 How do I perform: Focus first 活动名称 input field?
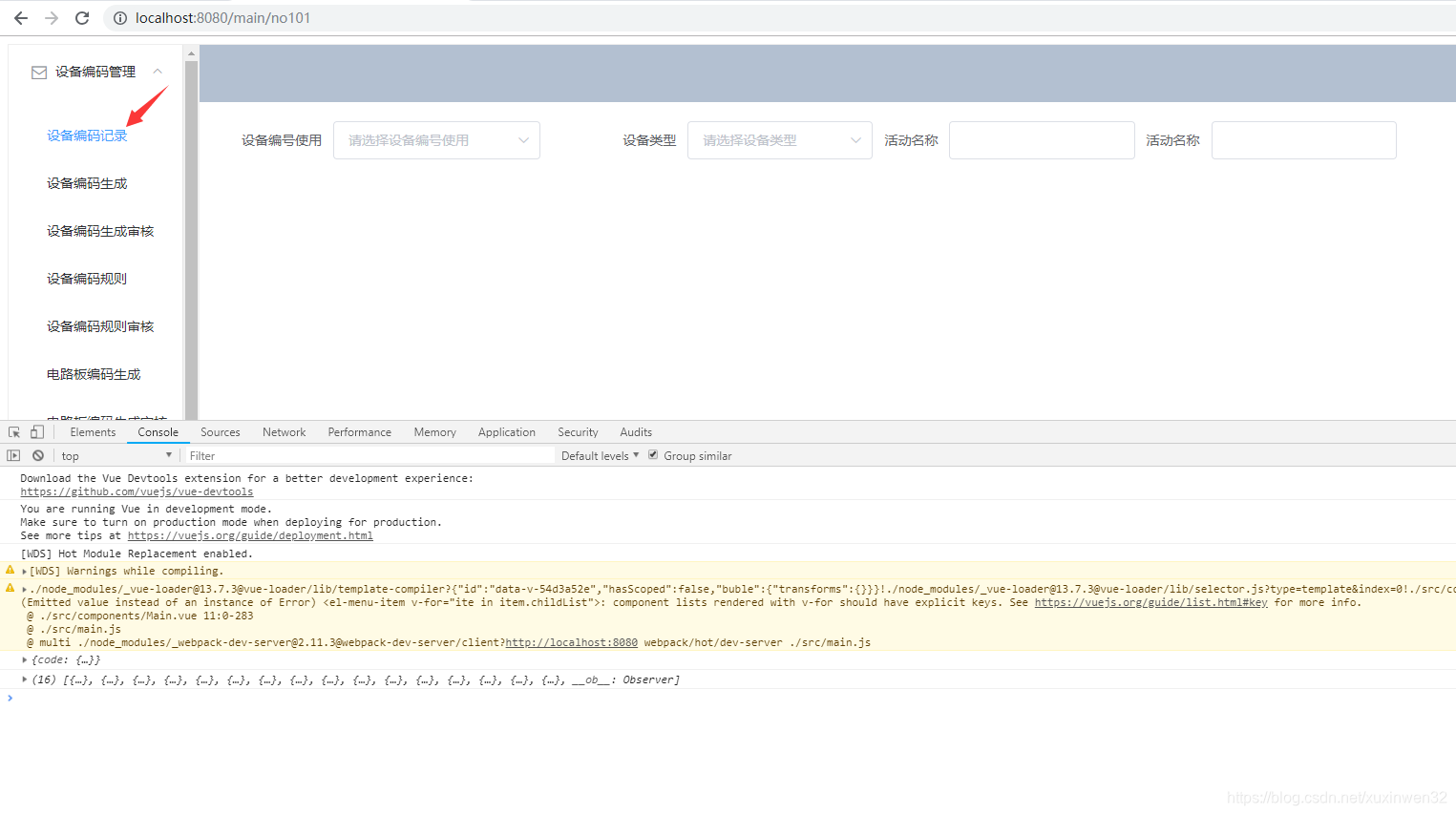click(1042, 140)
